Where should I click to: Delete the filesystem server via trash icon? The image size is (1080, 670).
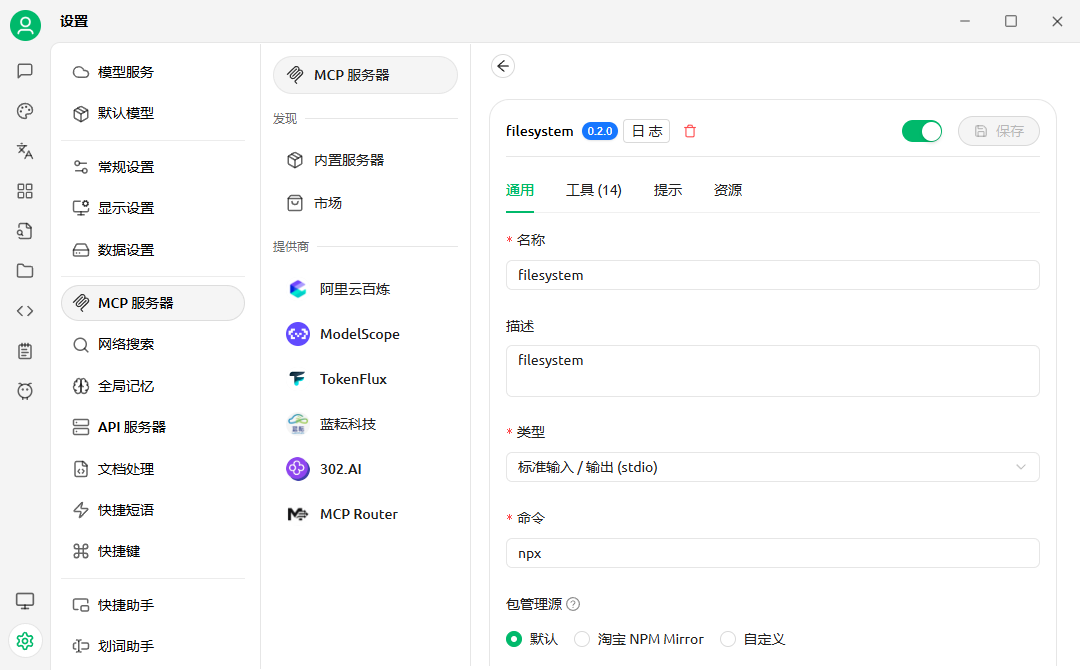(690, 131)
